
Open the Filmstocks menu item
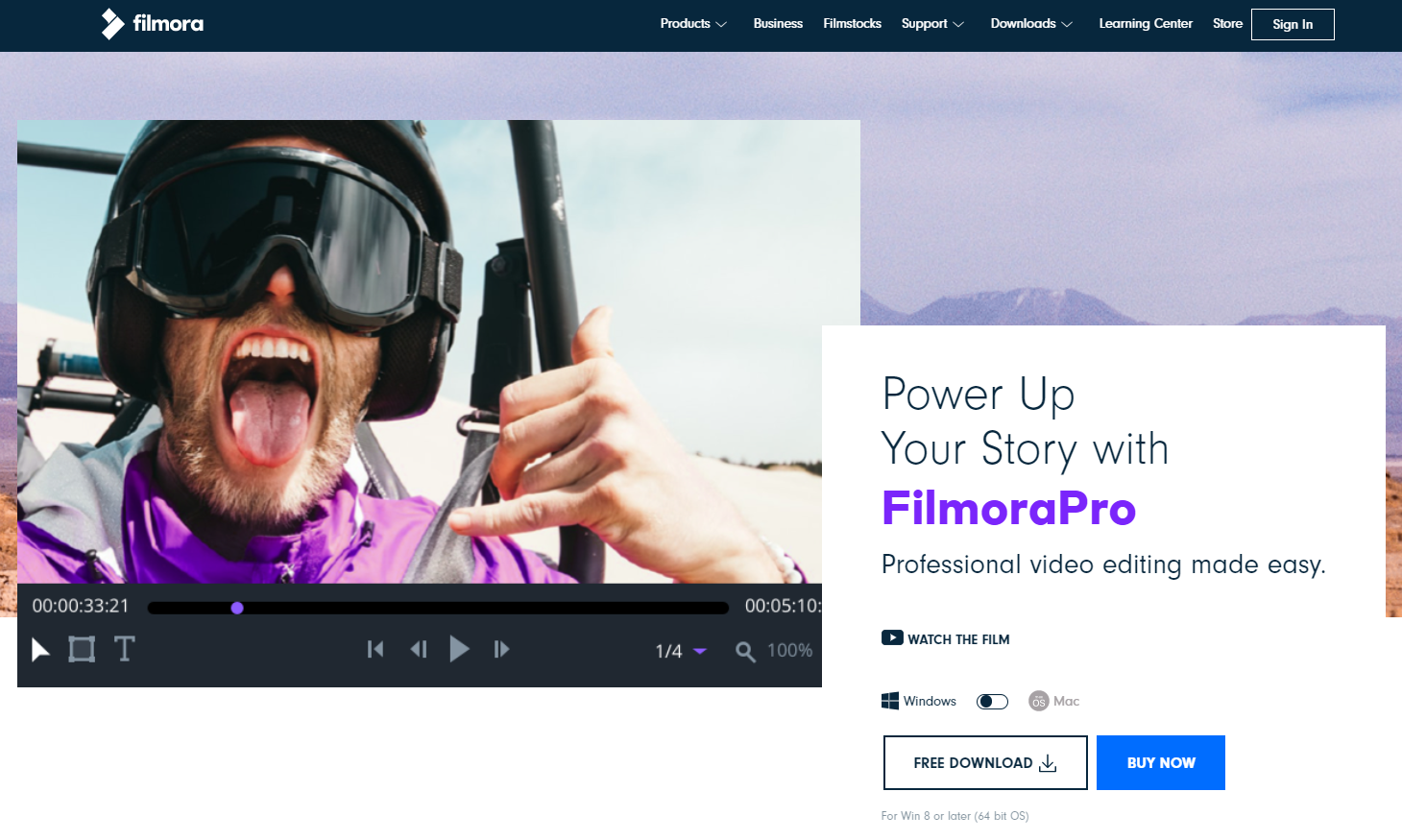[x=852, y=24]
